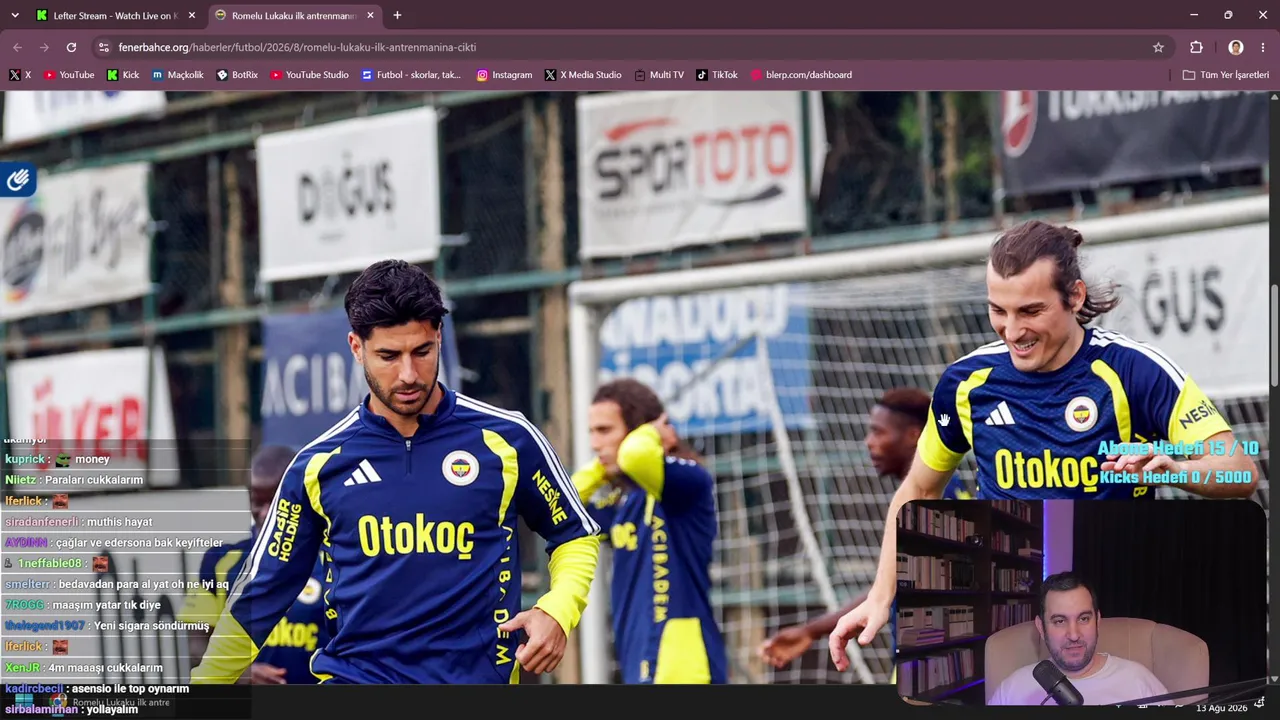Image resolution: width=1280 pixels, height=720 pixels.
Task: Open the Chrome profile avatar
Action: coord(1236,47)
